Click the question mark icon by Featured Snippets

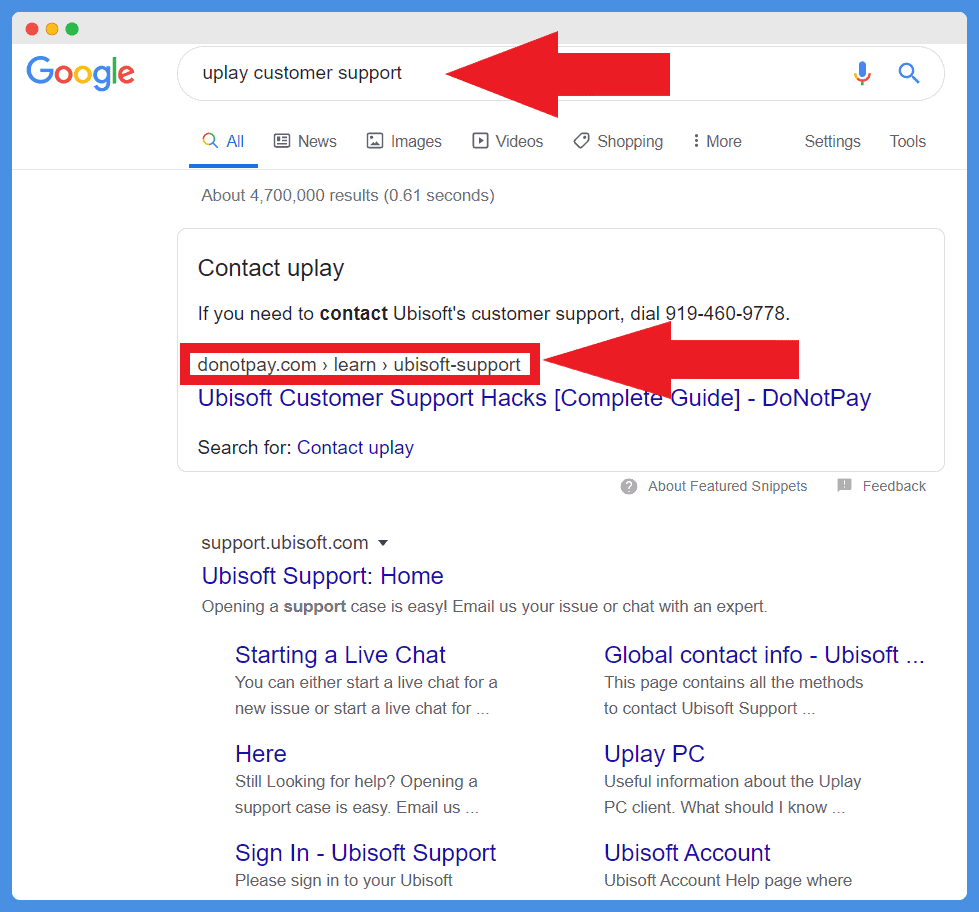click(x=629, y=486)
